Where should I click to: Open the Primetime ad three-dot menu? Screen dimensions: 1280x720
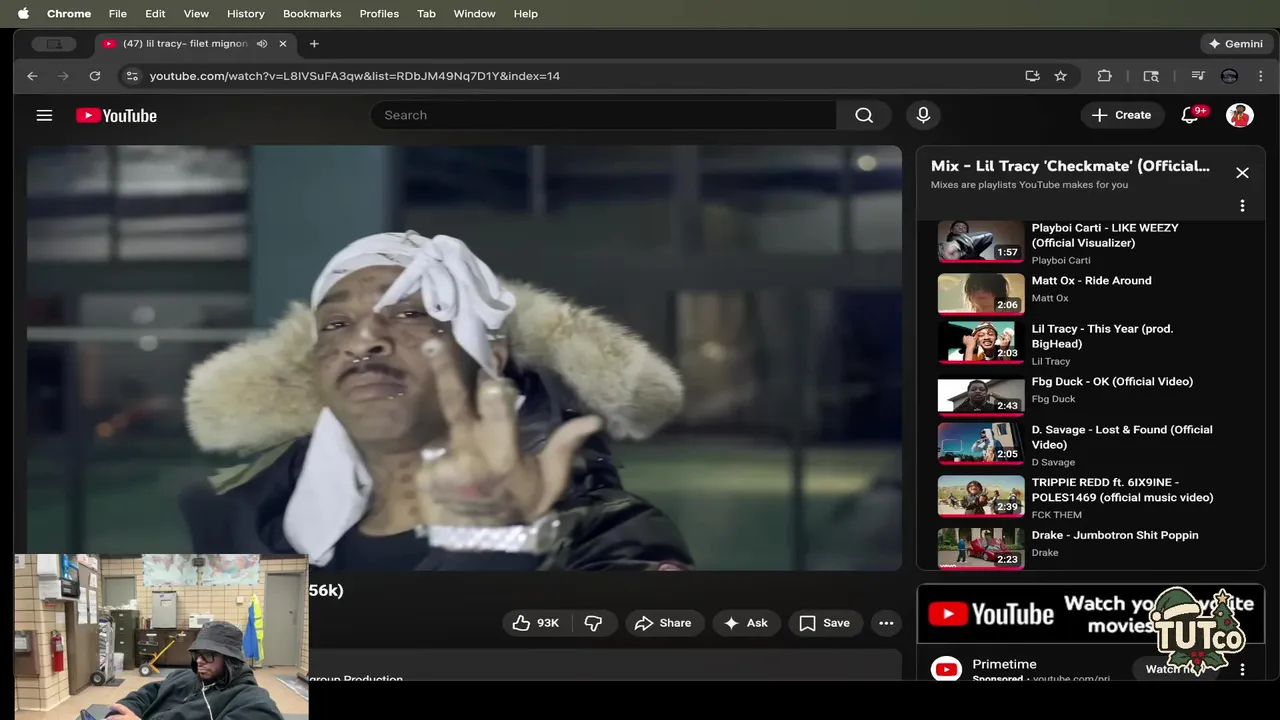(x=1242, y=669)
